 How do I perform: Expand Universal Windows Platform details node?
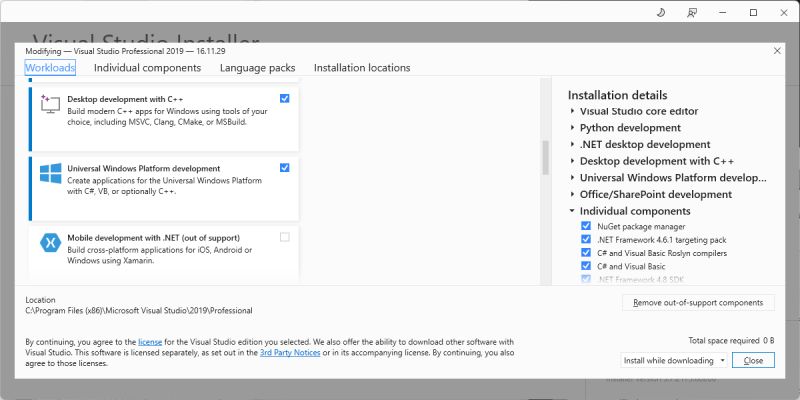point(572,178)
